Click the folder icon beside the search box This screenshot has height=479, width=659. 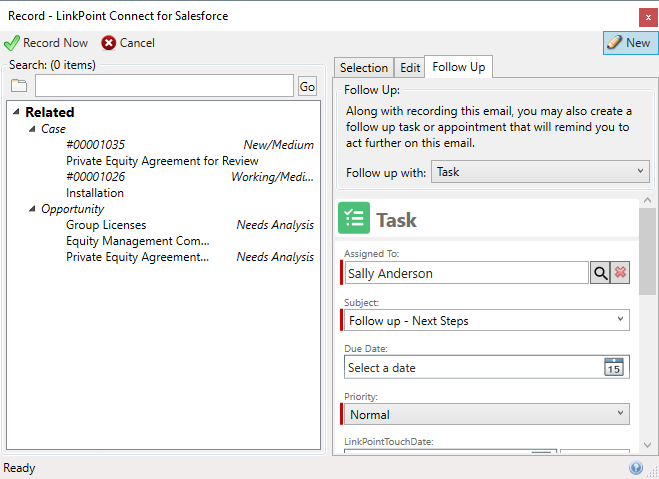[19, 86]
